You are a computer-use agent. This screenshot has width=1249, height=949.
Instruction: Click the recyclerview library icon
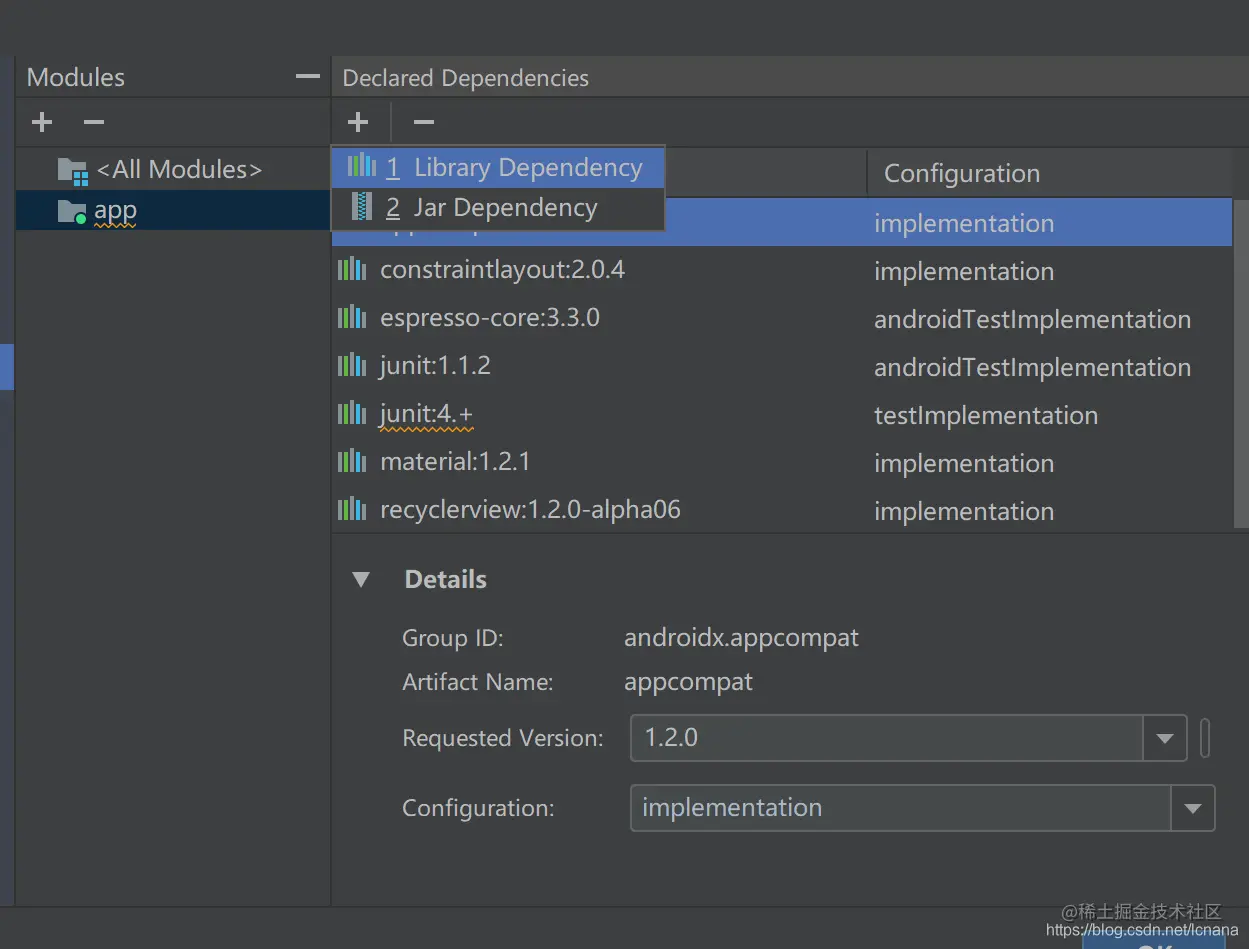[x=352, y=510]
